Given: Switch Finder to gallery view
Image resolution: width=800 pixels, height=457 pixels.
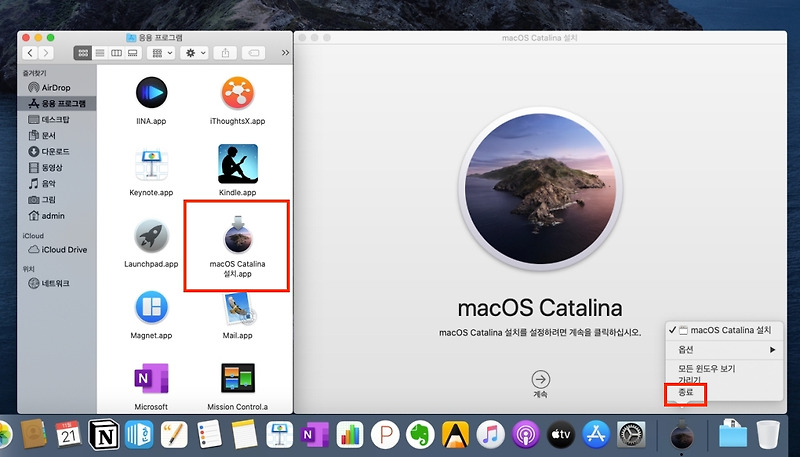Looking at the screenshot, I should [133, 53].
